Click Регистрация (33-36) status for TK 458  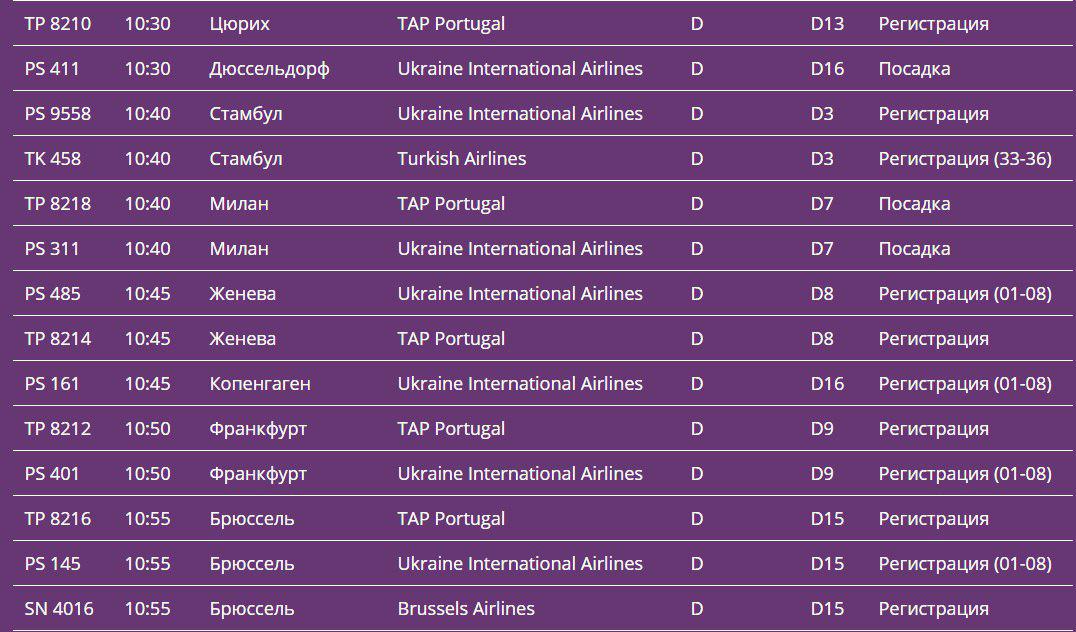pyautogui.click(x=965, y=159)
